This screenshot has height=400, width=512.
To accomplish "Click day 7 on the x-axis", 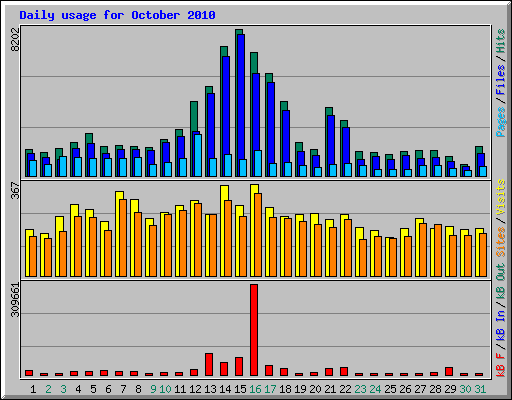I will pyautogui.click(x=123, y=389).
